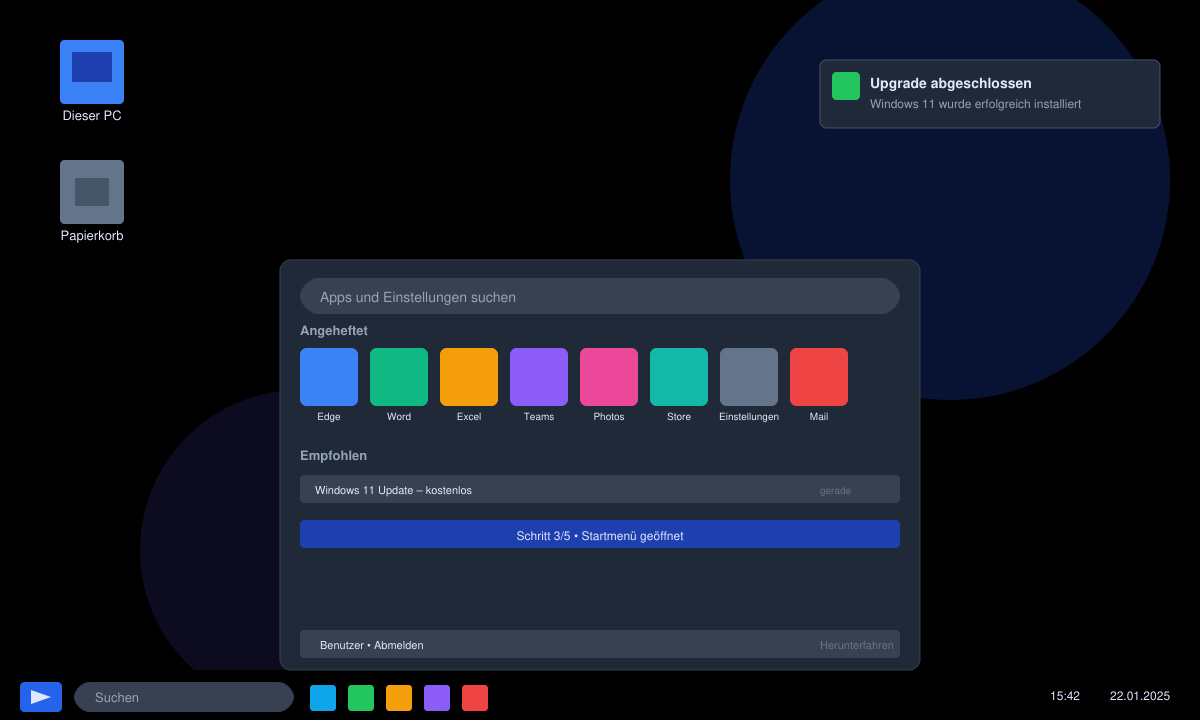Open the Photos app tile
1200x720 pixels.
(609, 377)
